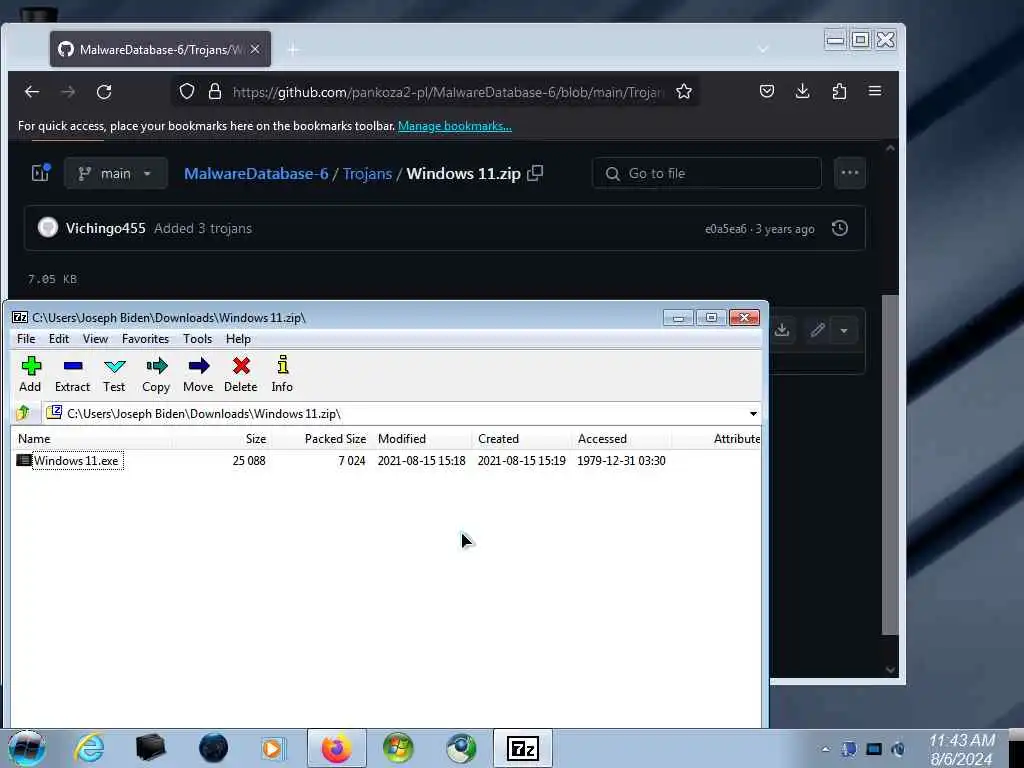Open Vichingo455 author profile
This screenshot has width=1024, height=768.
pyautogui.click(x=106, y=228)
